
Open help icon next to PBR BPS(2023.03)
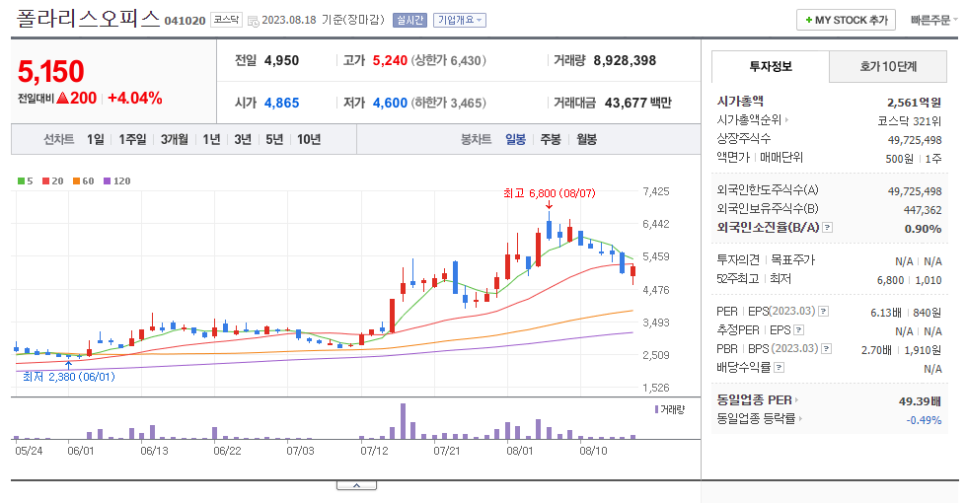pyautogui.click(x=826, y=348)
